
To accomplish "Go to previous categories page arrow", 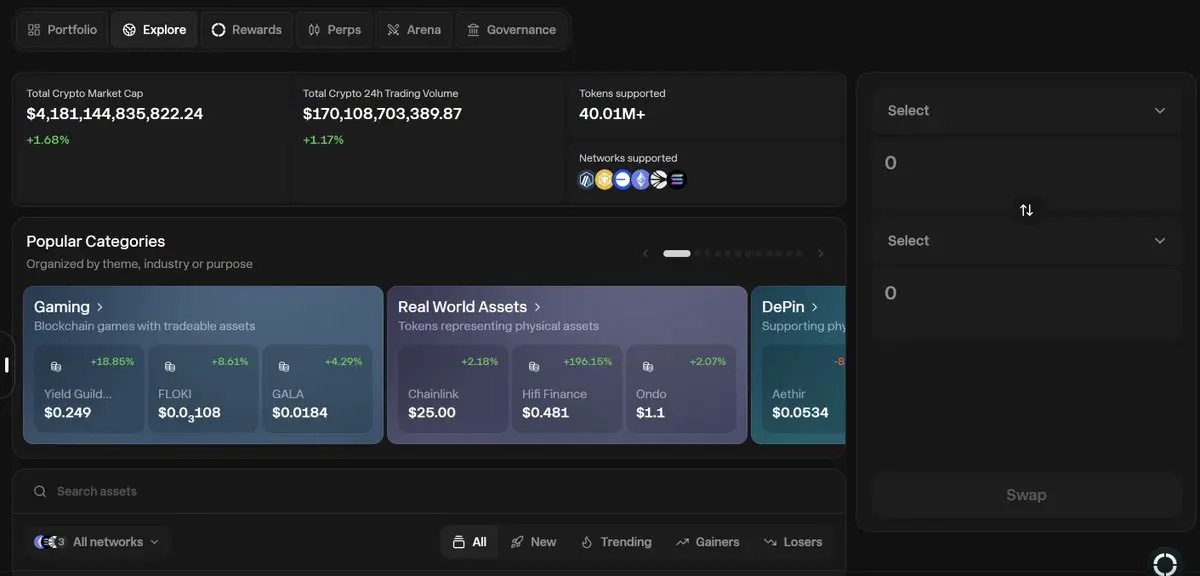I will [645, 253].
